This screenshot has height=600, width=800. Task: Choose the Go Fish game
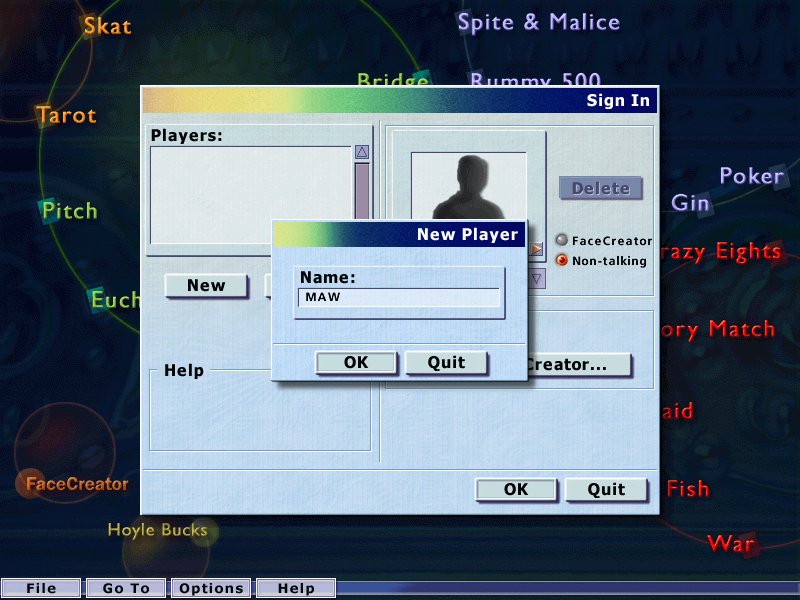[688, 489]
